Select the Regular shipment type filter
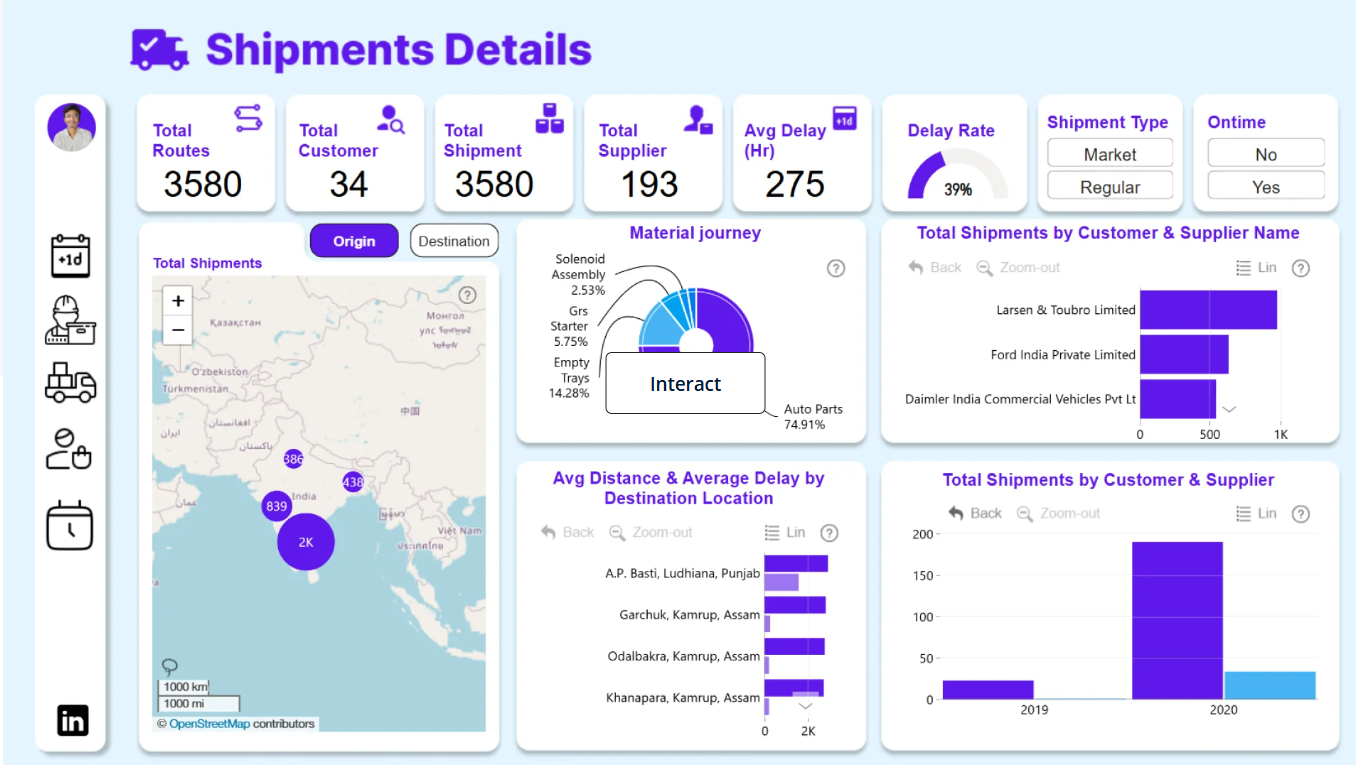The width and height of the screenshot is (1356, 765). (x=1109, y=187)
